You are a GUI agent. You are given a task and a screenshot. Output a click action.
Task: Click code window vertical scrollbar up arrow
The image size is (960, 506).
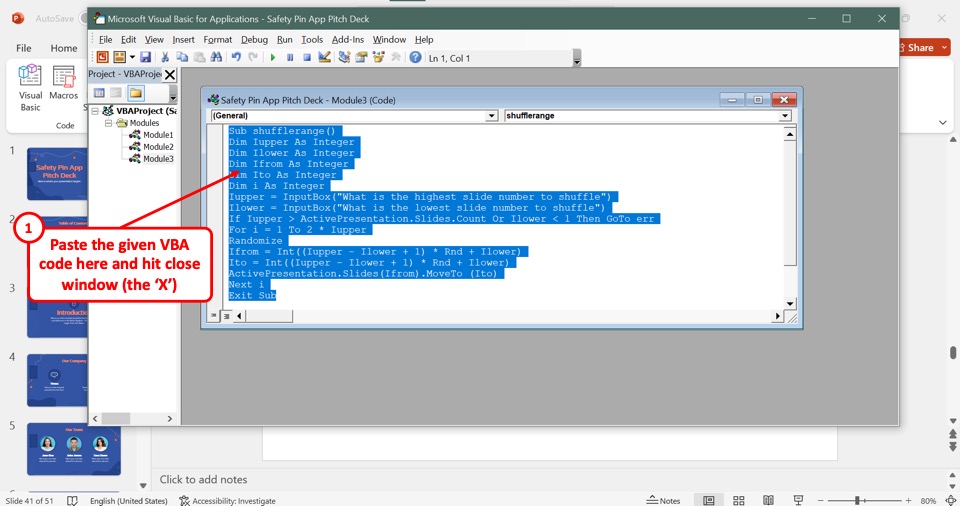(790, 135)
